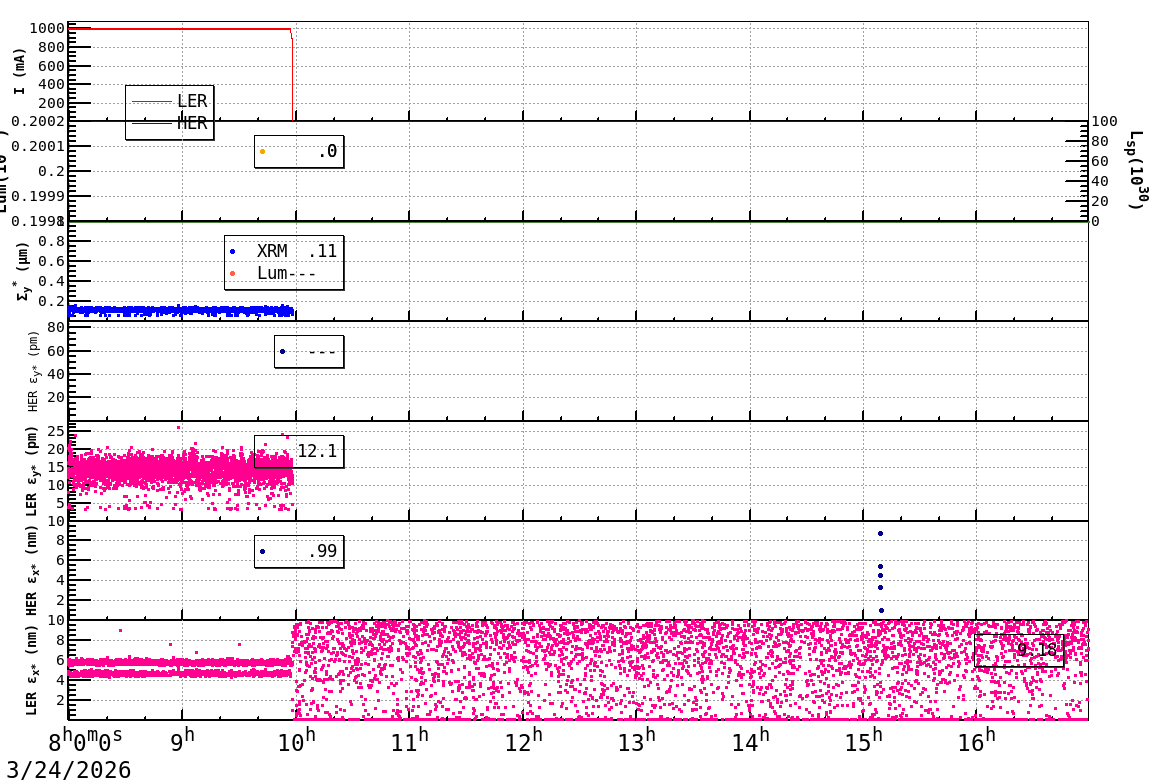Click the red LER current drop near 10h

click(x=292, y=74)
